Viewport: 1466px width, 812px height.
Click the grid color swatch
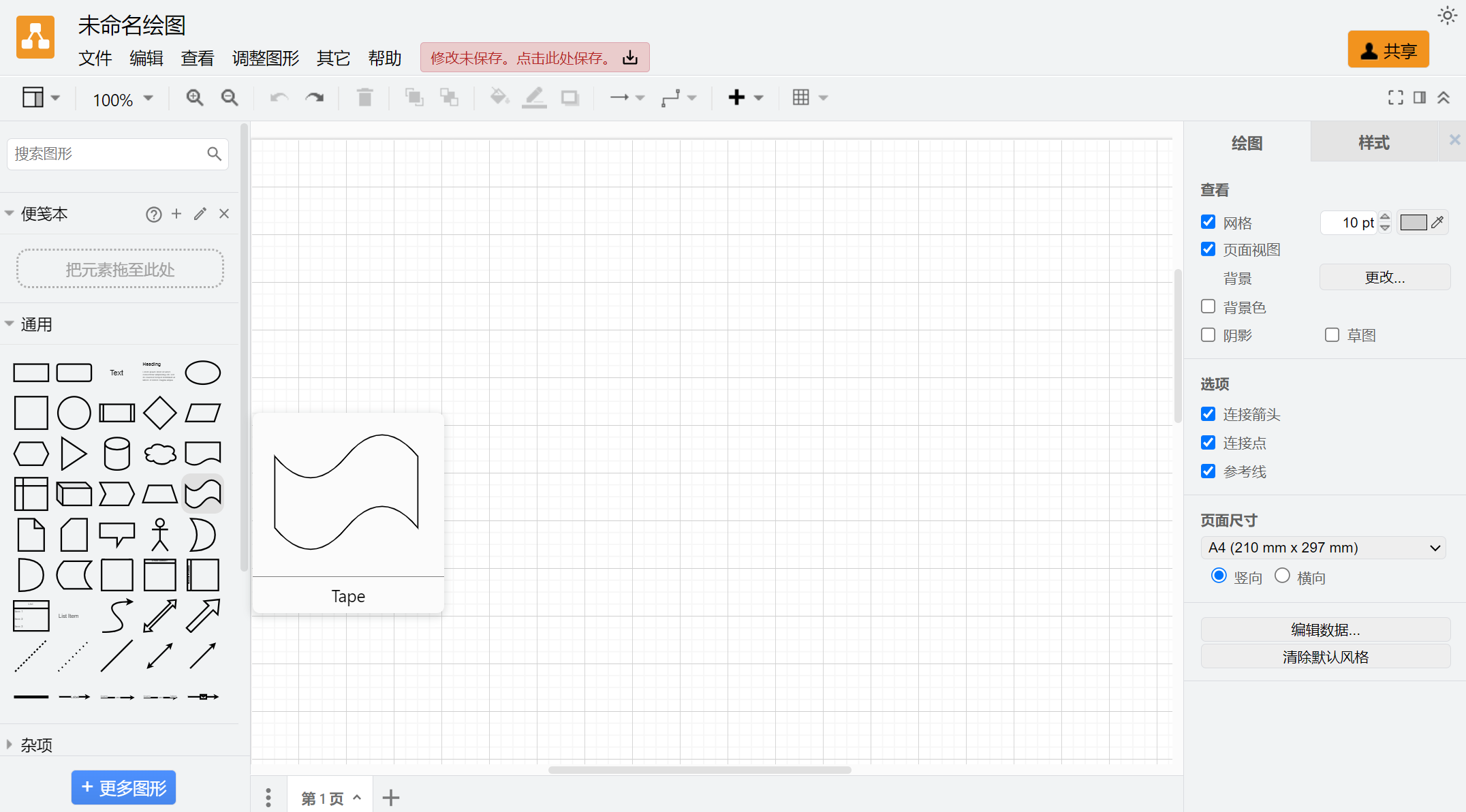pos(1413,223)
